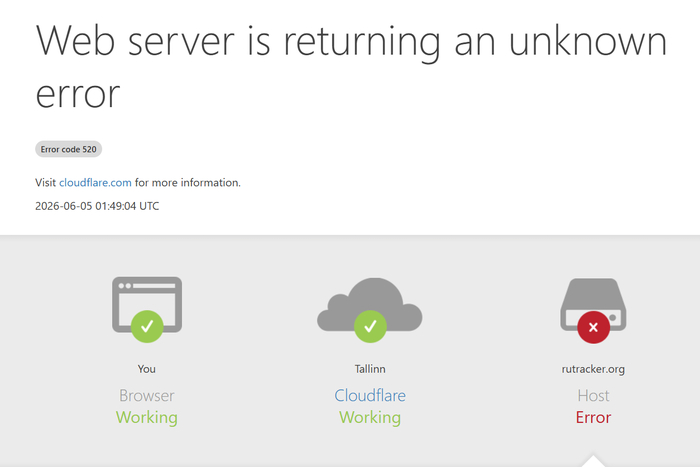This screenshot has width=700, height=467.
Task: Click the Host label under rutracker.org
Action: 593,396
